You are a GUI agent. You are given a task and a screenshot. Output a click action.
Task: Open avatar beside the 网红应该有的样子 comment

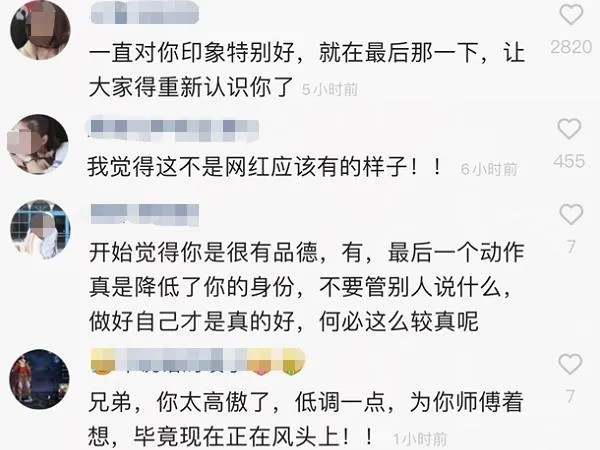point(38,144)
